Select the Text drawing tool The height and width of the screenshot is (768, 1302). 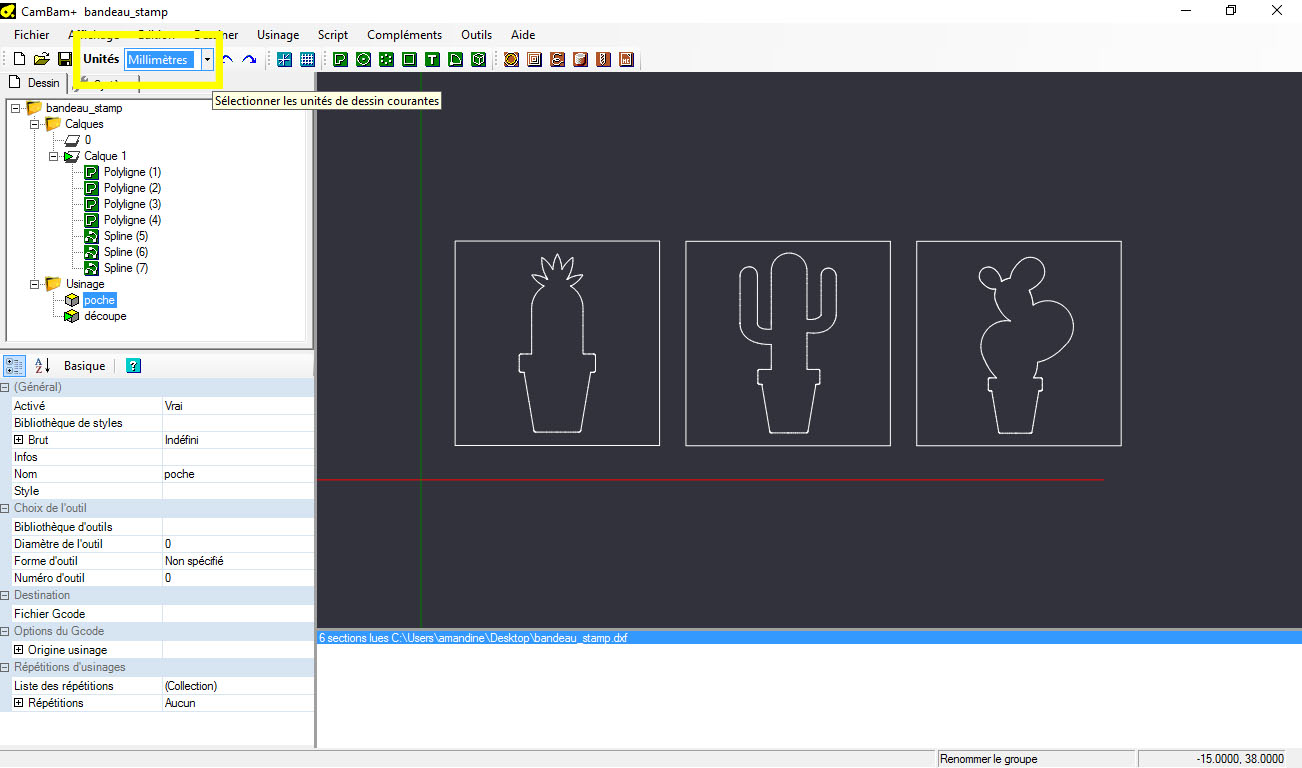tap(432, 60)
